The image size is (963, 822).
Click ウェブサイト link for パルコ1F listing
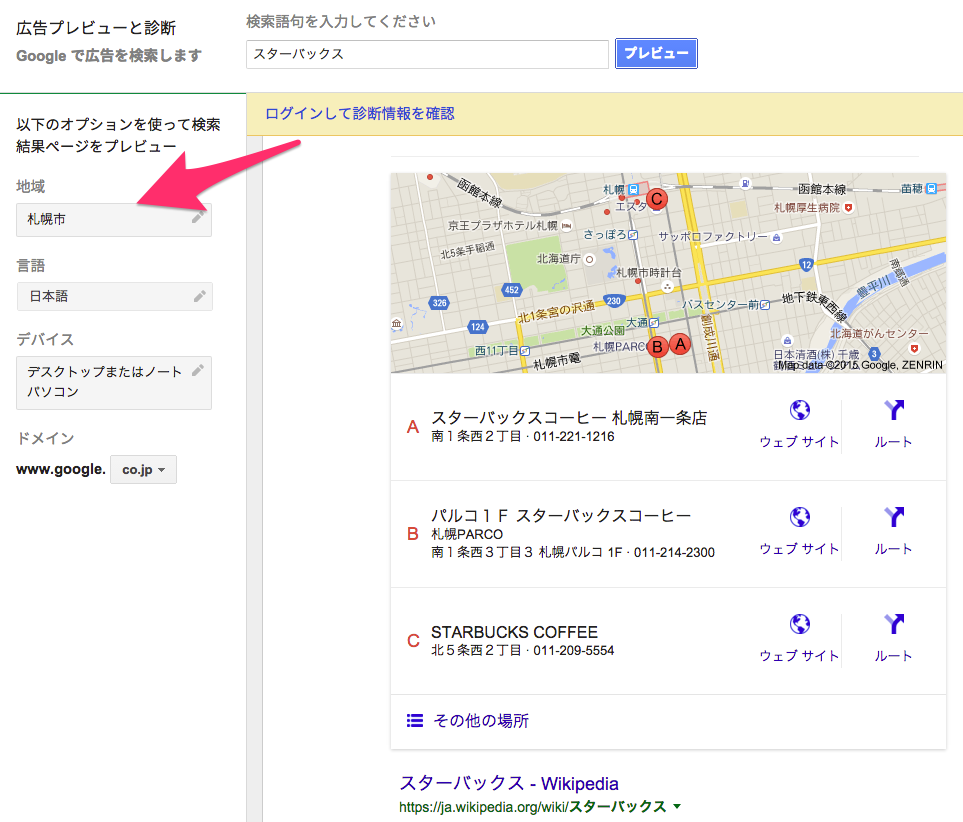(799, 549)
